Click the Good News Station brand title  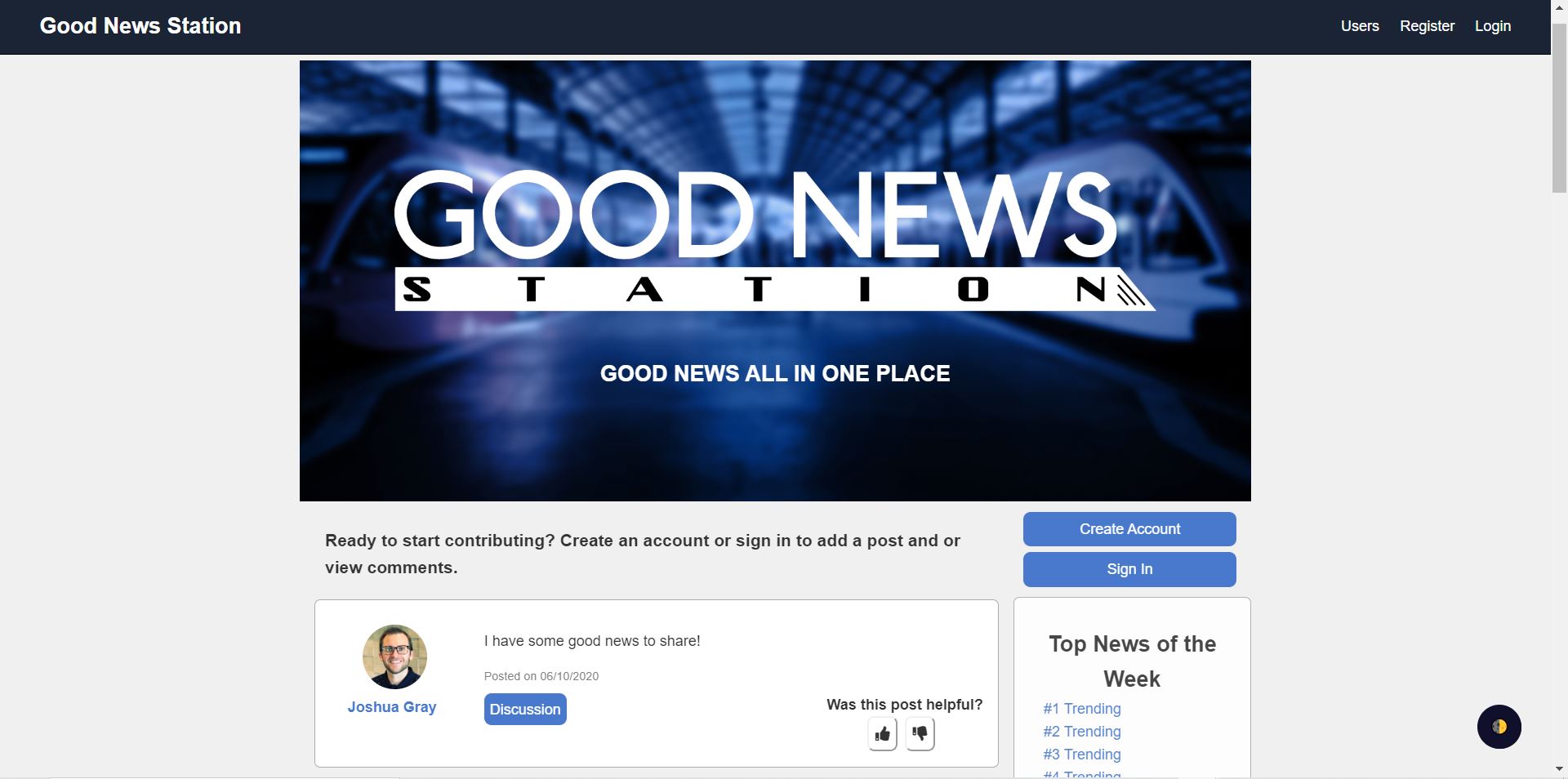140,26
